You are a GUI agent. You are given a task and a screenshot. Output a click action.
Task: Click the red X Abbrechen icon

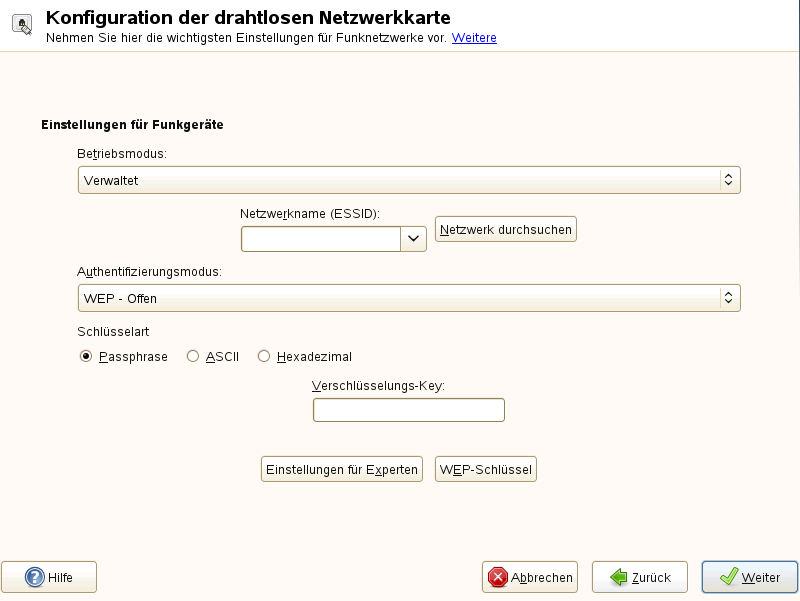tap(497, 577)
